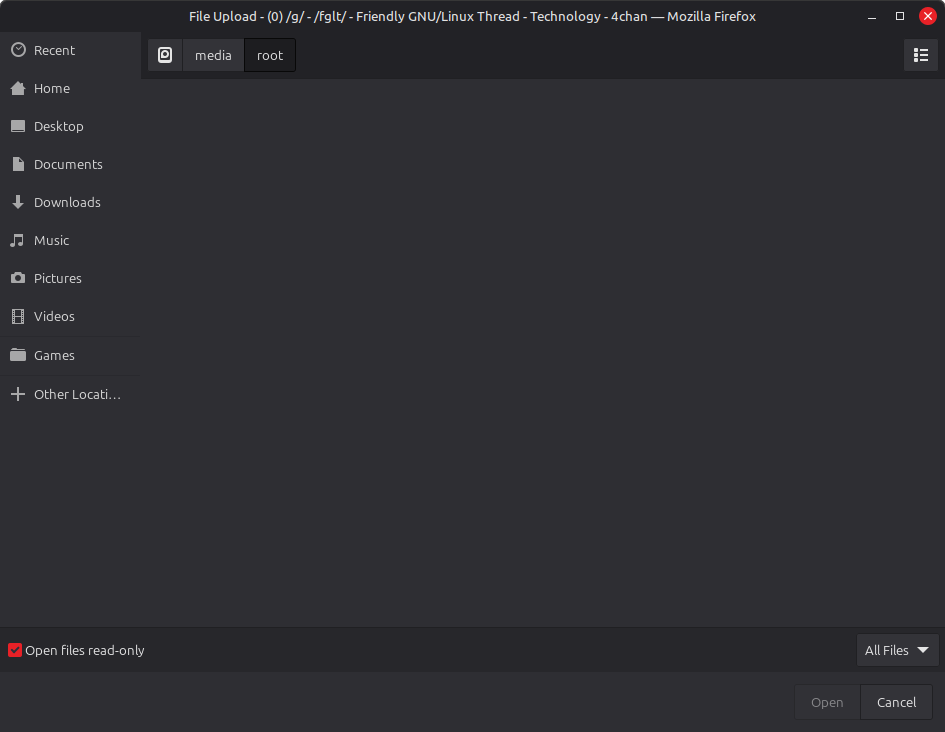This screenshot has height=732, width=945.
Task: Select the root path segment
Action: pyautogui.click(x=269, y=55)
